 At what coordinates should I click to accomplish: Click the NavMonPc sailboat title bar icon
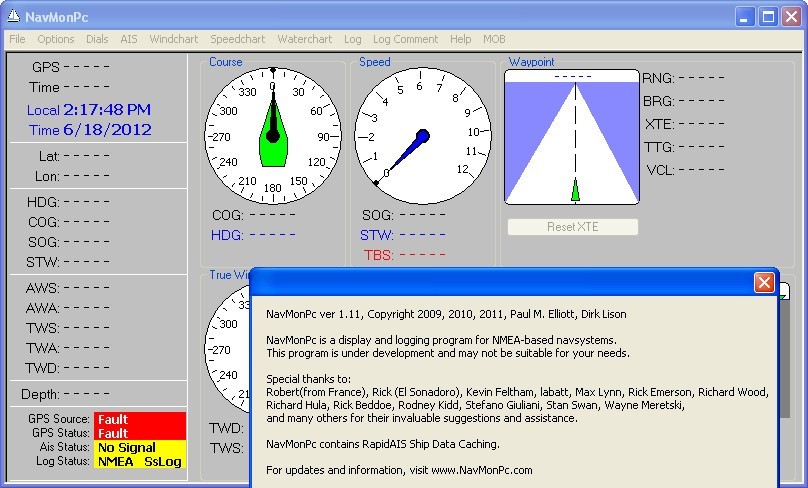click(13, 16)
